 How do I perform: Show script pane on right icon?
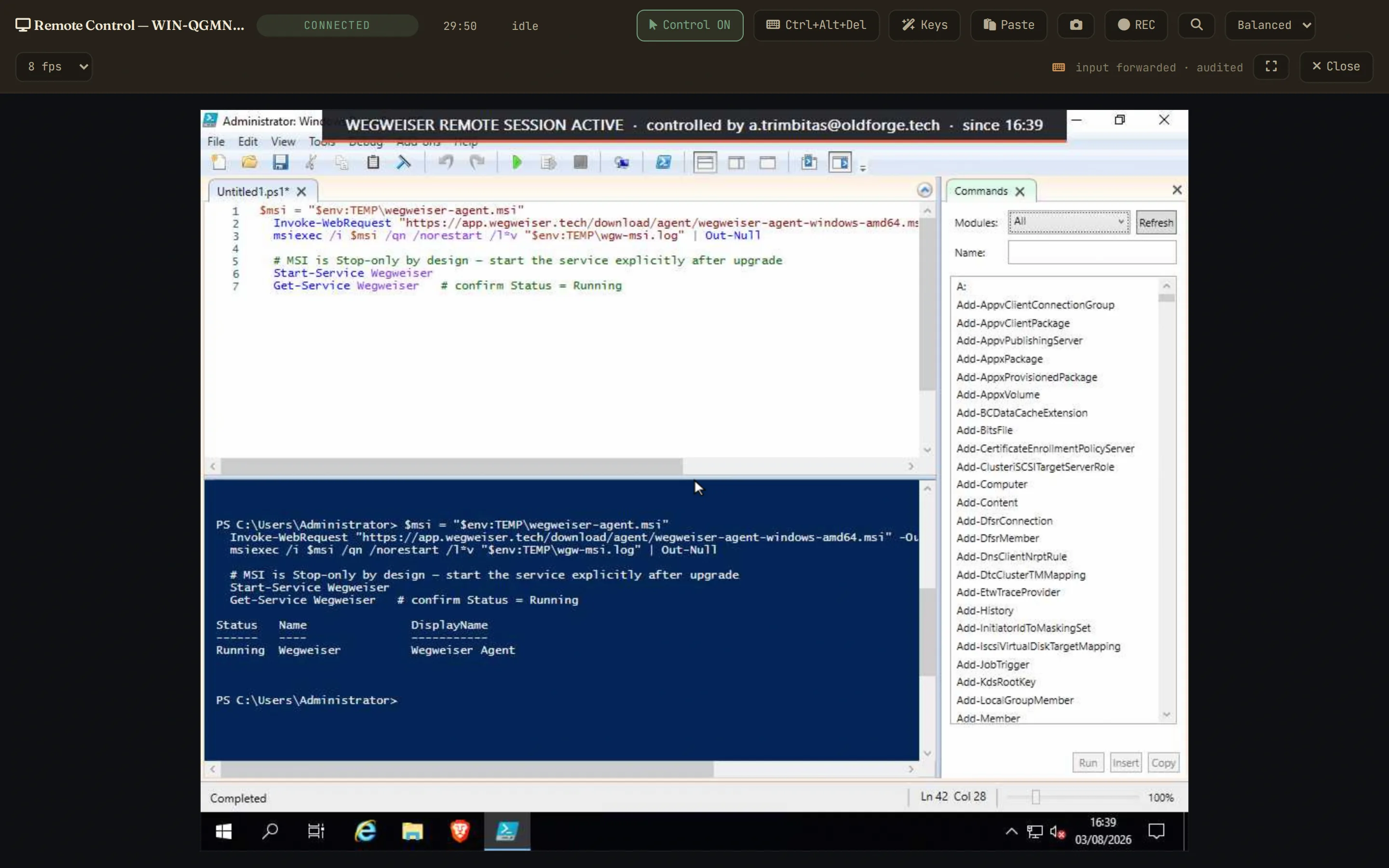click(x=736, y=163)
